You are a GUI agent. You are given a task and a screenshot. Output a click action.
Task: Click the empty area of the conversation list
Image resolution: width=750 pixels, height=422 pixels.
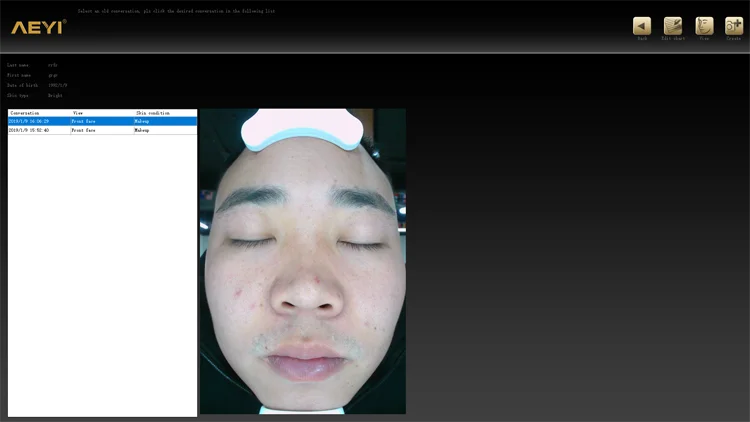pos(102,280)
